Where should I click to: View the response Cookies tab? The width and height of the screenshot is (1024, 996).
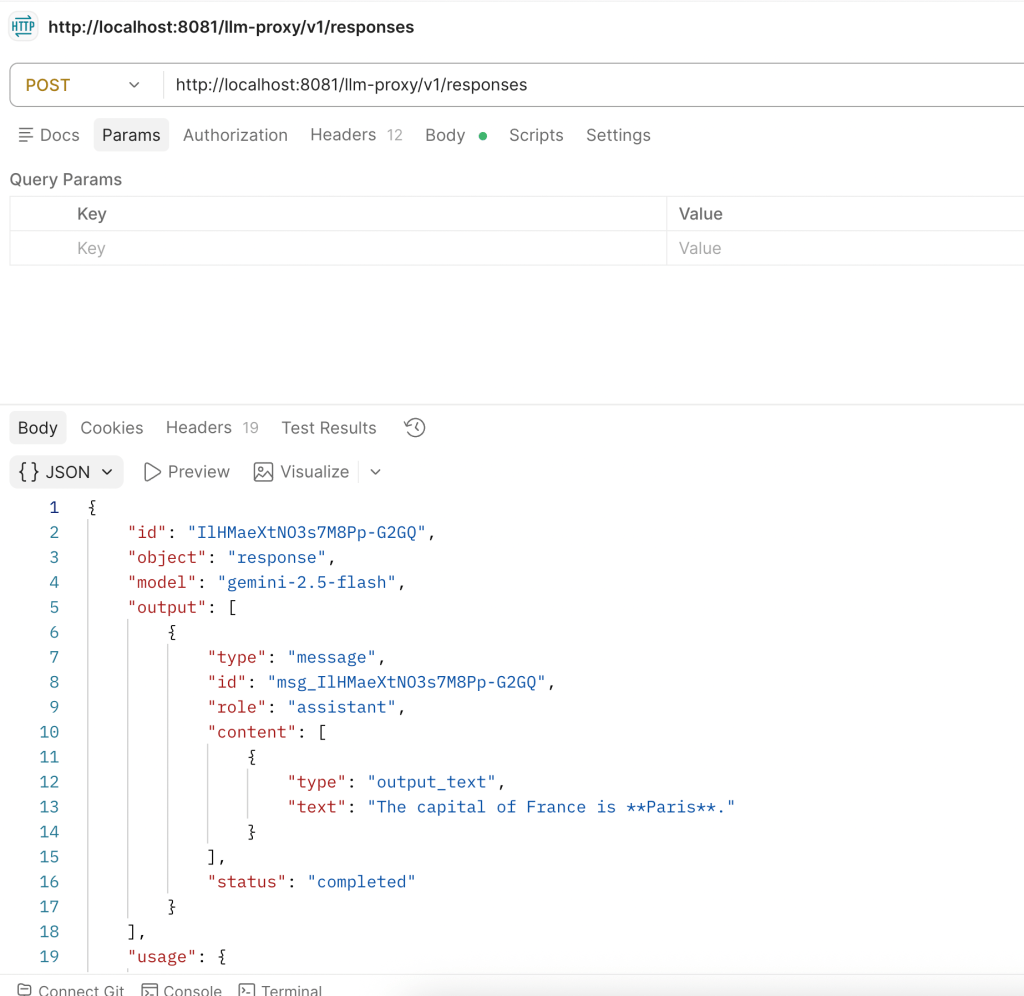pos(112,428)
